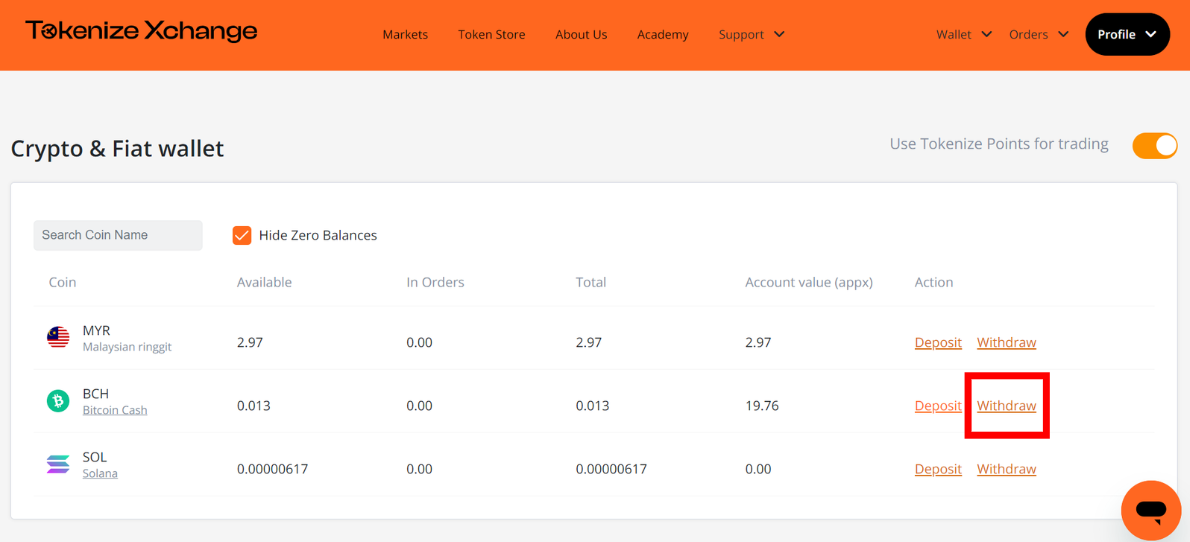Viewport: 1190px width, 542px height.
Task: Click the Tokenize Xchange logo
Action: pos(141,31)
